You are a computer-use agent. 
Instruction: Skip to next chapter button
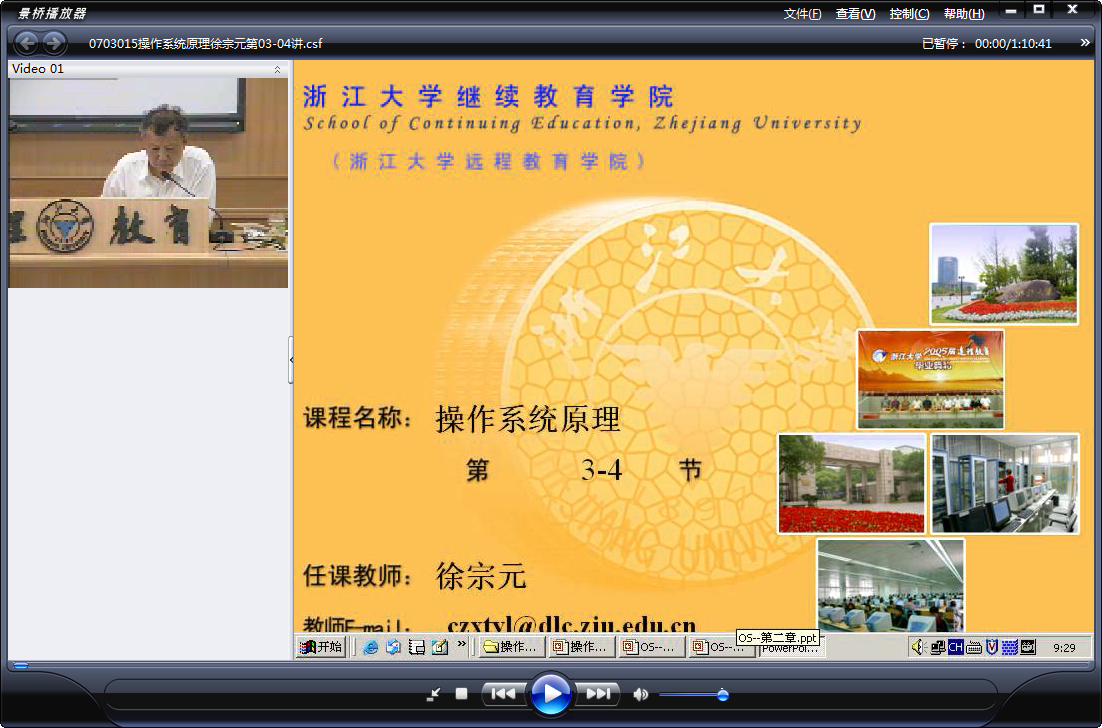pos(597,694)
